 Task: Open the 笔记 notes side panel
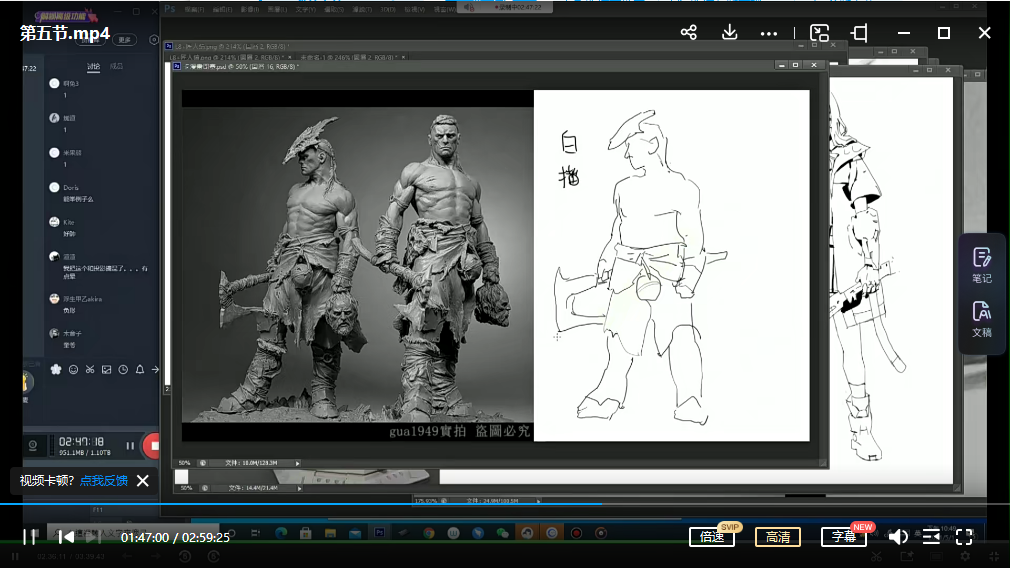pyautogui.click(x=982, y=265)
